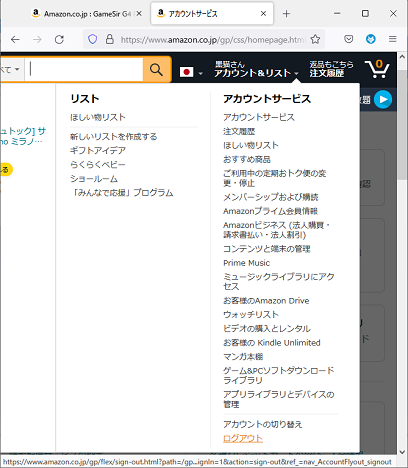Viewport: 408px width, 468px height.
Task: Open ウォッチリスト link
Action: pos(251,315)
